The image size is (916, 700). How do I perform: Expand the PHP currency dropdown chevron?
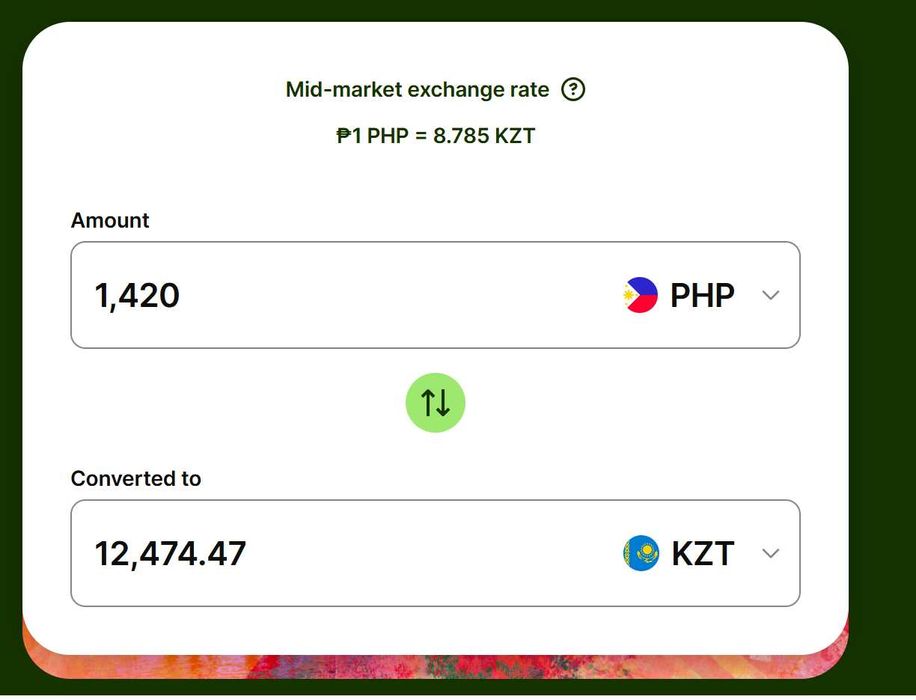click(770, 295)
